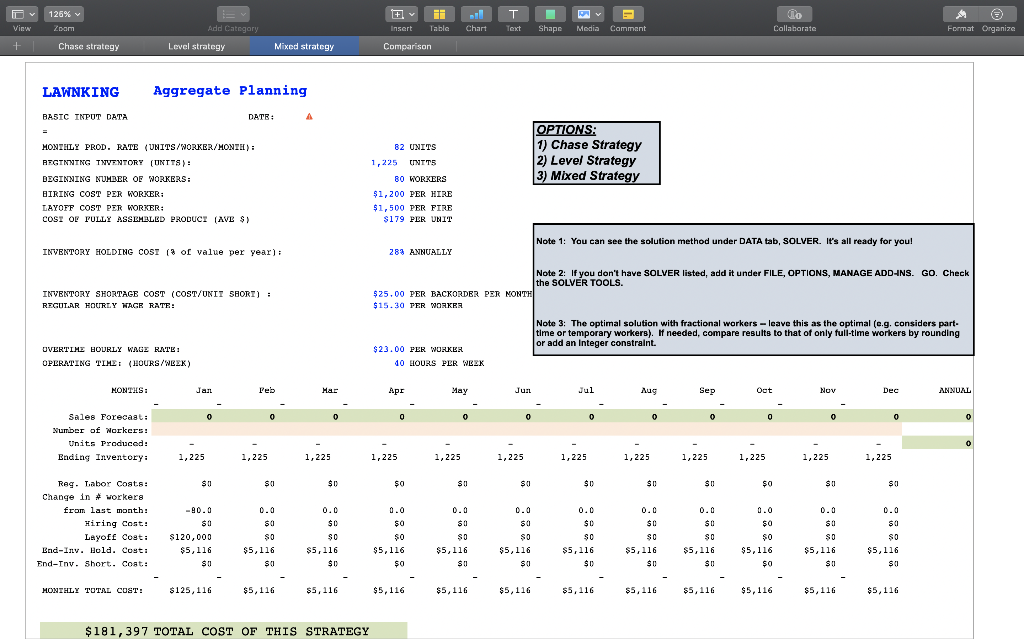Switch to the Chase strategy tab

click(88, 46)
